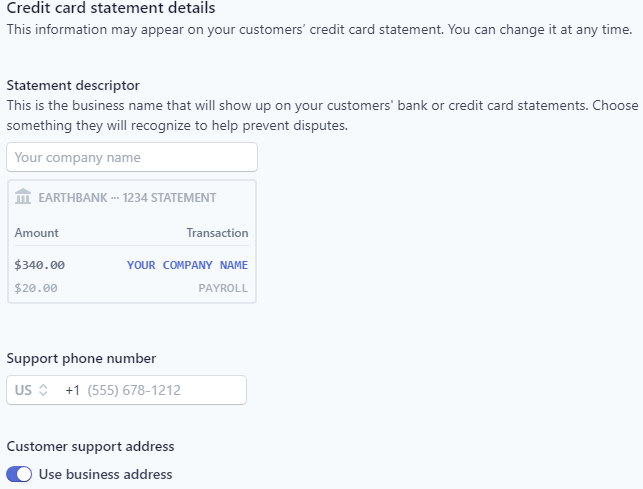The image size is (643, 489).
Task: Click the statement descriptor help description
Action: (x=322, y=115)
